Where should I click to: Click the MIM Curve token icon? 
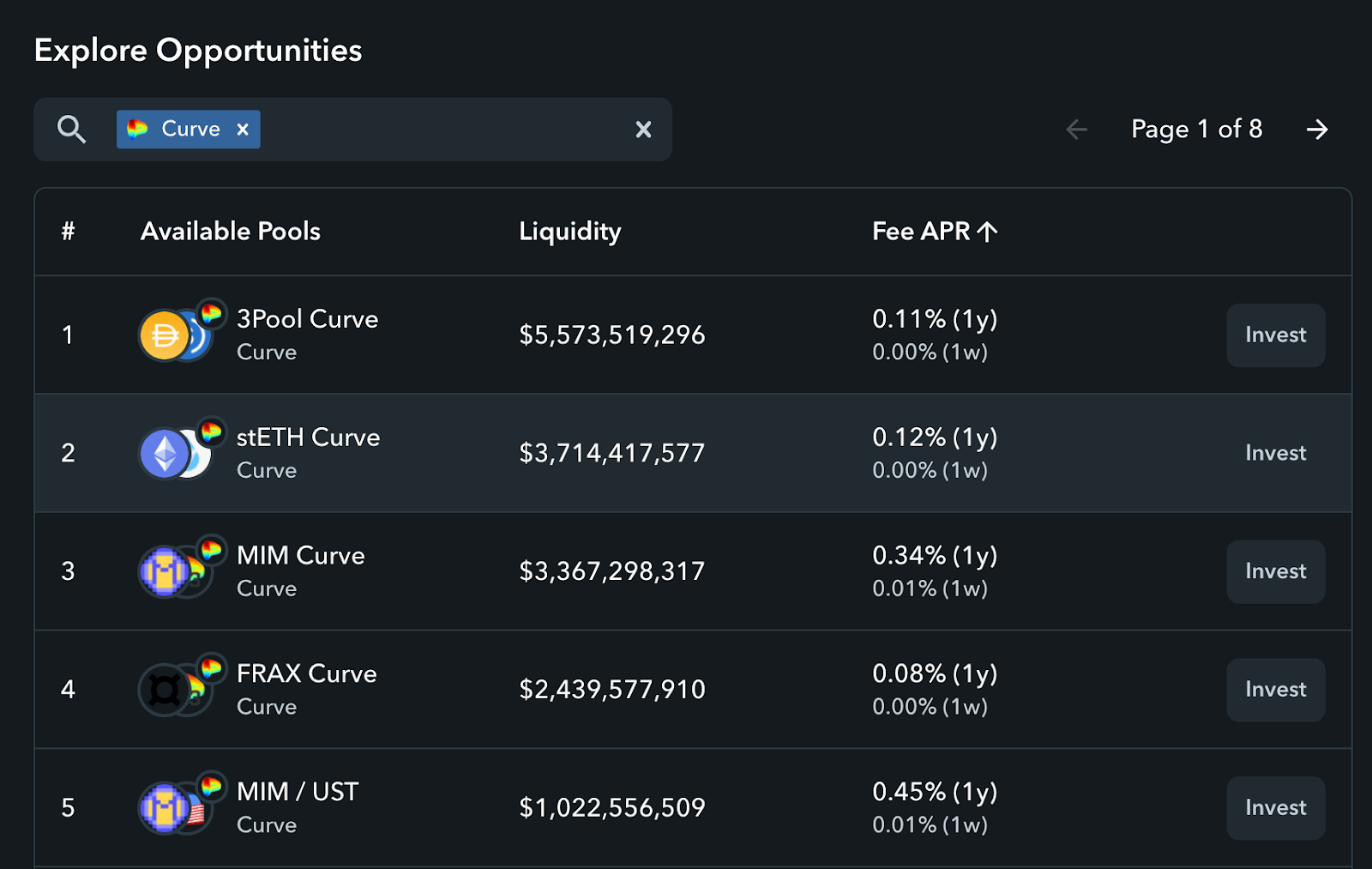pos(181,568)
